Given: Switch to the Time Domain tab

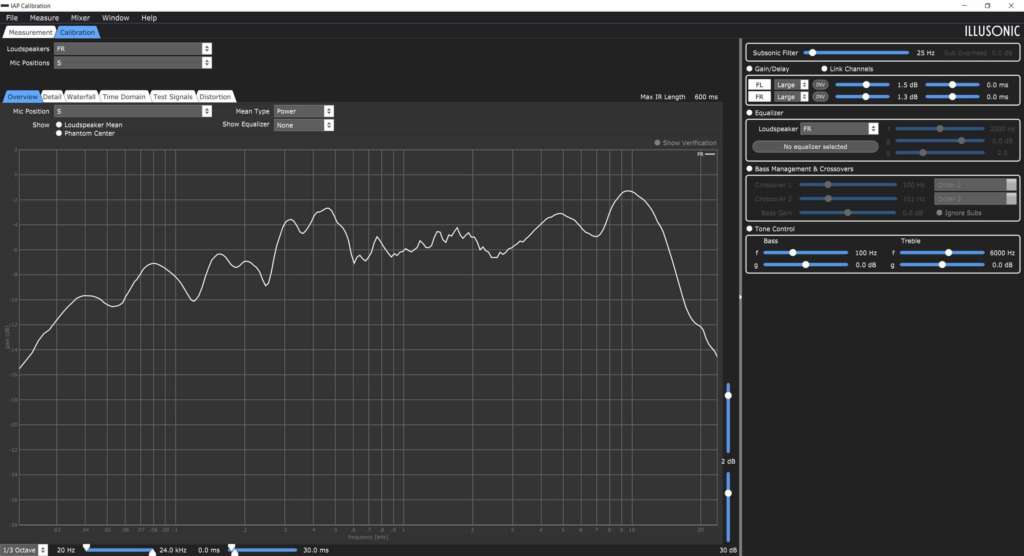Looking at the screenshot, I should tap(123, 97).
